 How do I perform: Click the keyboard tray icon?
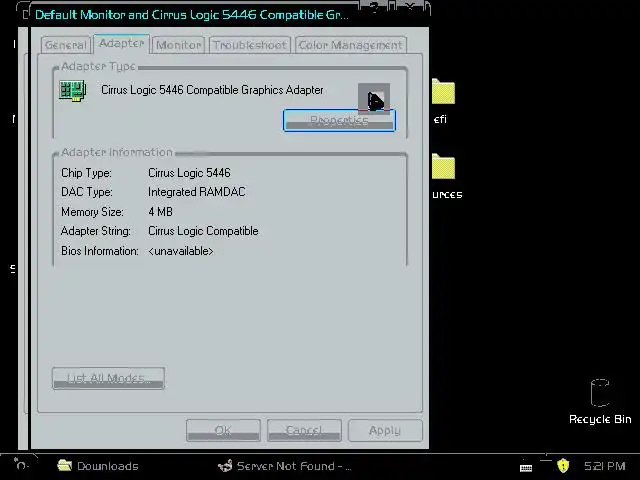click(526, 467)
